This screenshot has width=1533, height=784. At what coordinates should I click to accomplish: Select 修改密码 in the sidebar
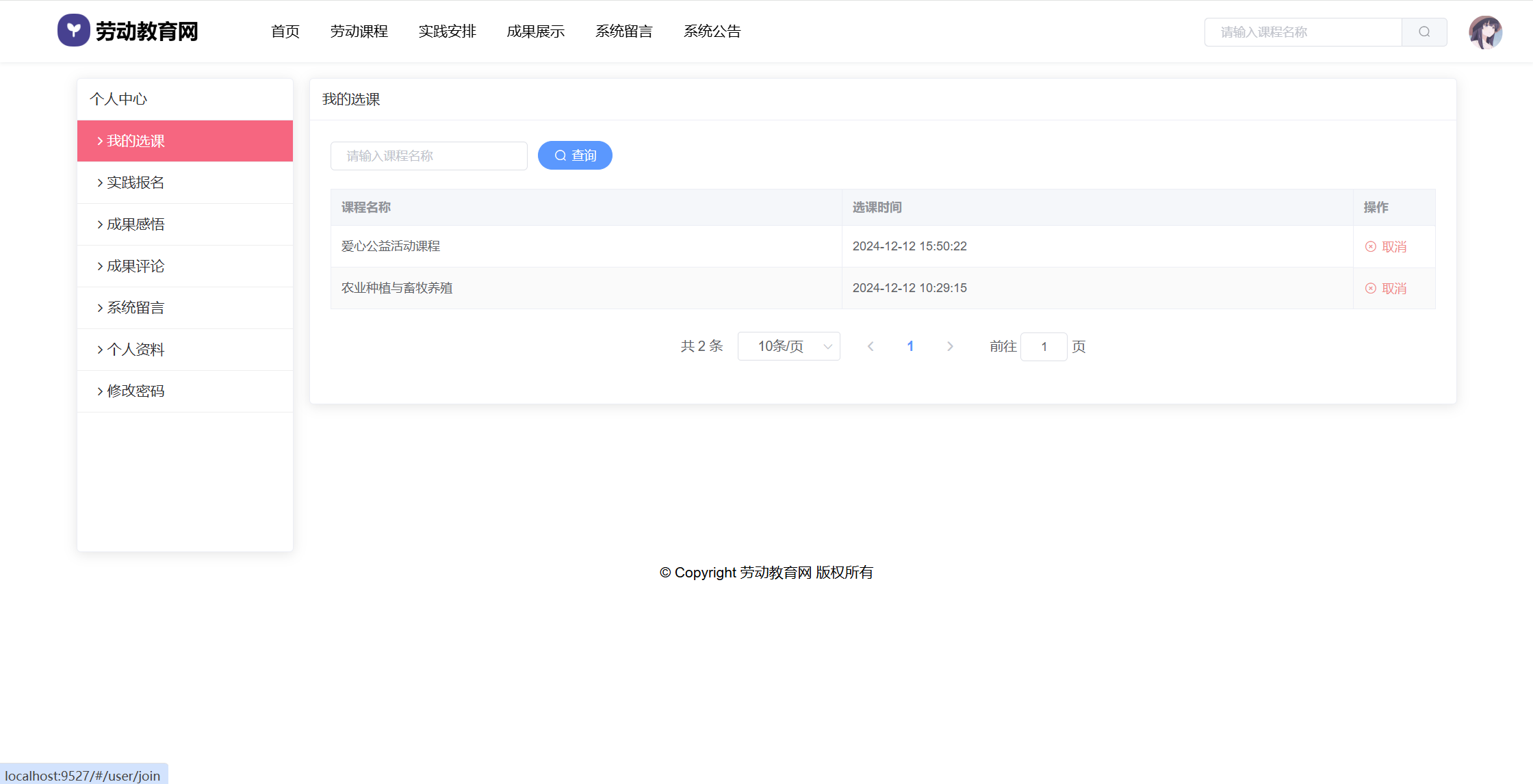pyautogui.click(x=136, y=391)
